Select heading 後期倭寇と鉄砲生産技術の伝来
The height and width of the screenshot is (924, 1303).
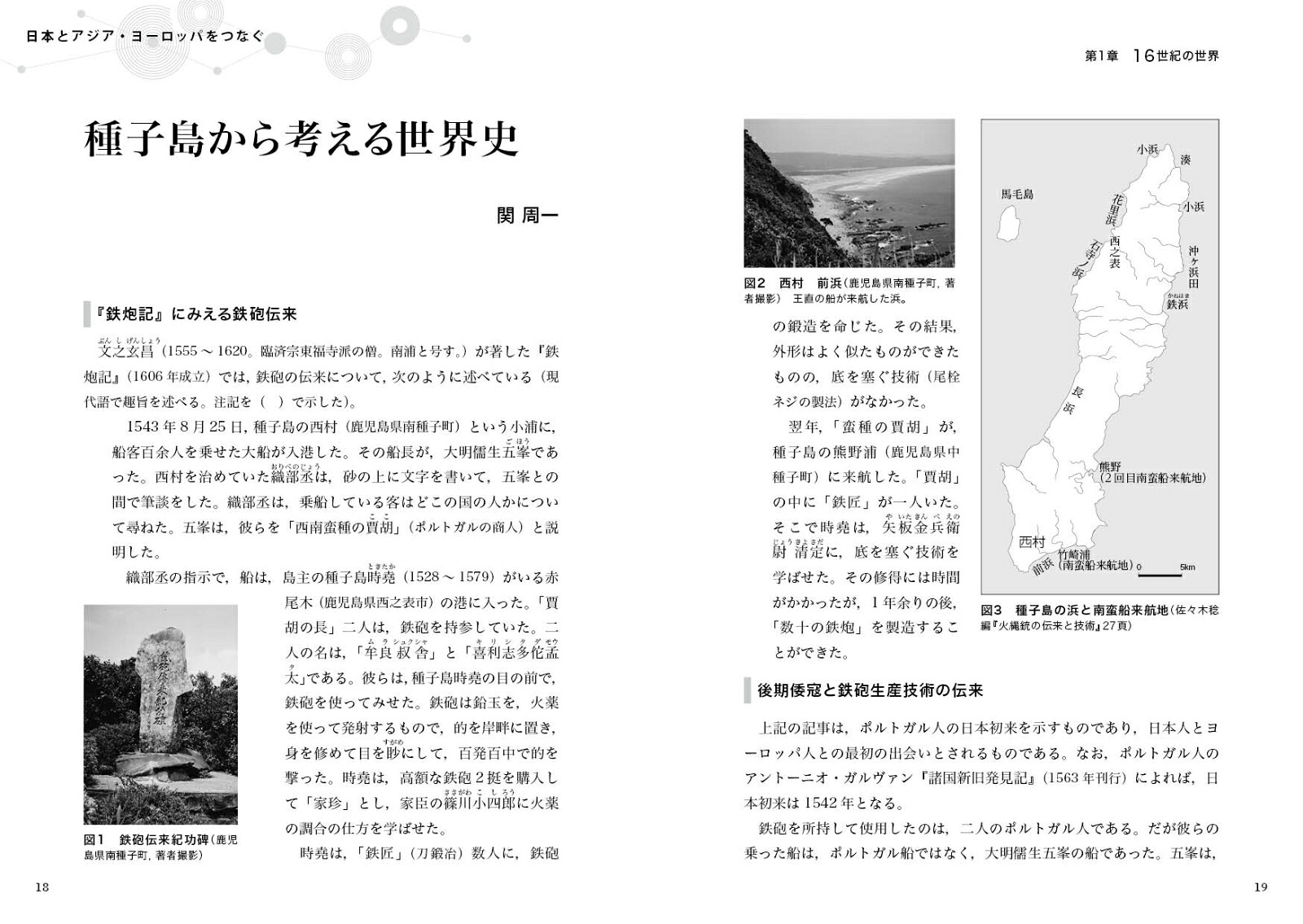coord(870,690)
